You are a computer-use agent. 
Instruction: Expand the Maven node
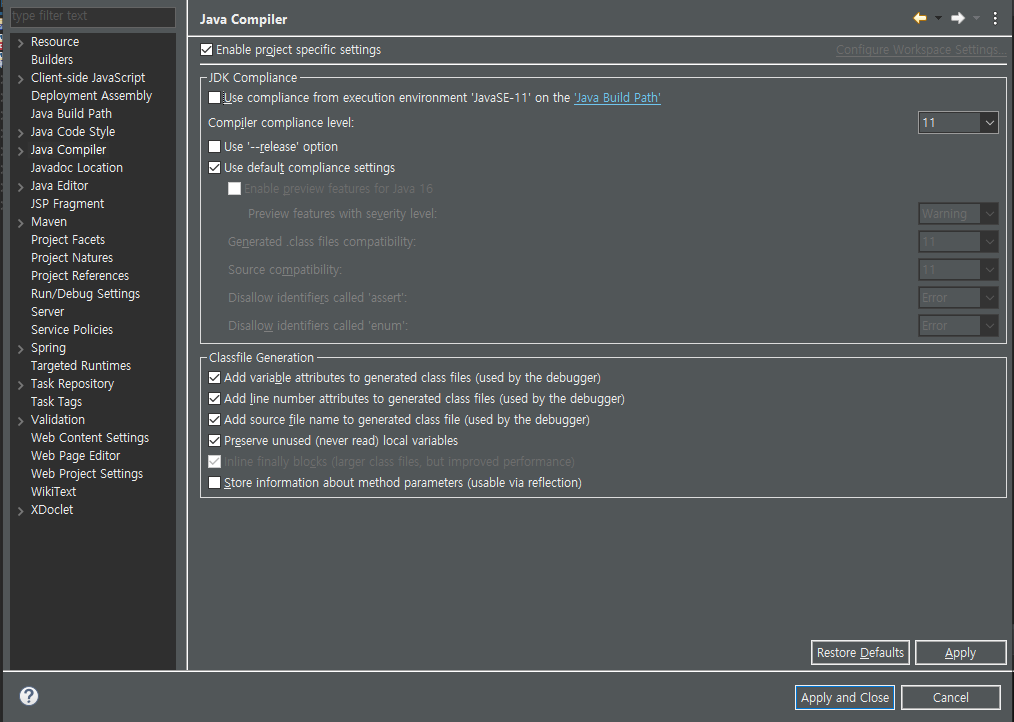pyautogui.click(x=21, y=223)
